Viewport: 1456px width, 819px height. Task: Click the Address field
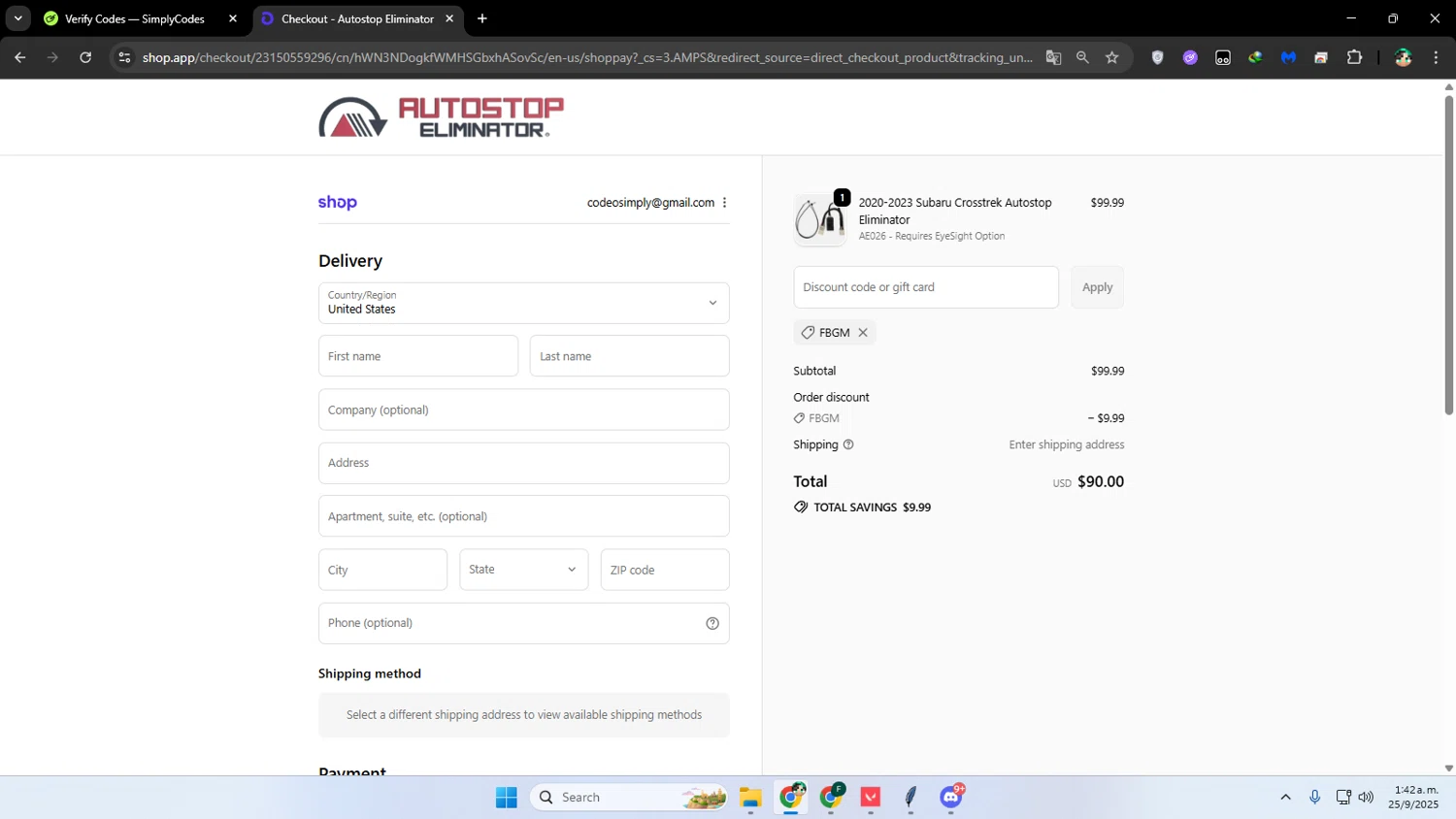click(524, 463)
